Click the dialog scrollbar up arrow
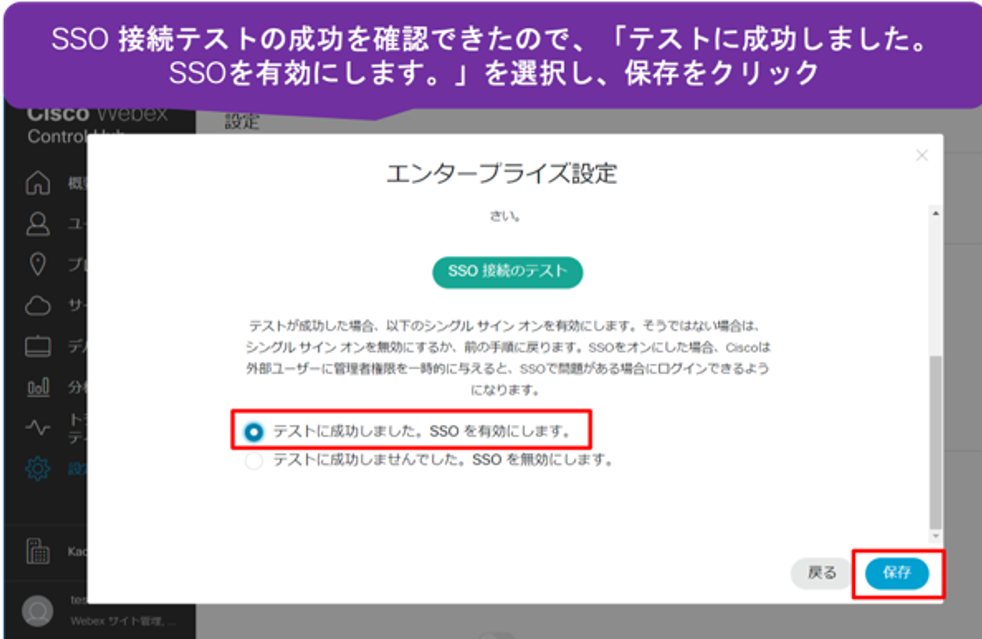Image resolution: width=982 pixels, height=639 pixels. [x=937, y=213]
